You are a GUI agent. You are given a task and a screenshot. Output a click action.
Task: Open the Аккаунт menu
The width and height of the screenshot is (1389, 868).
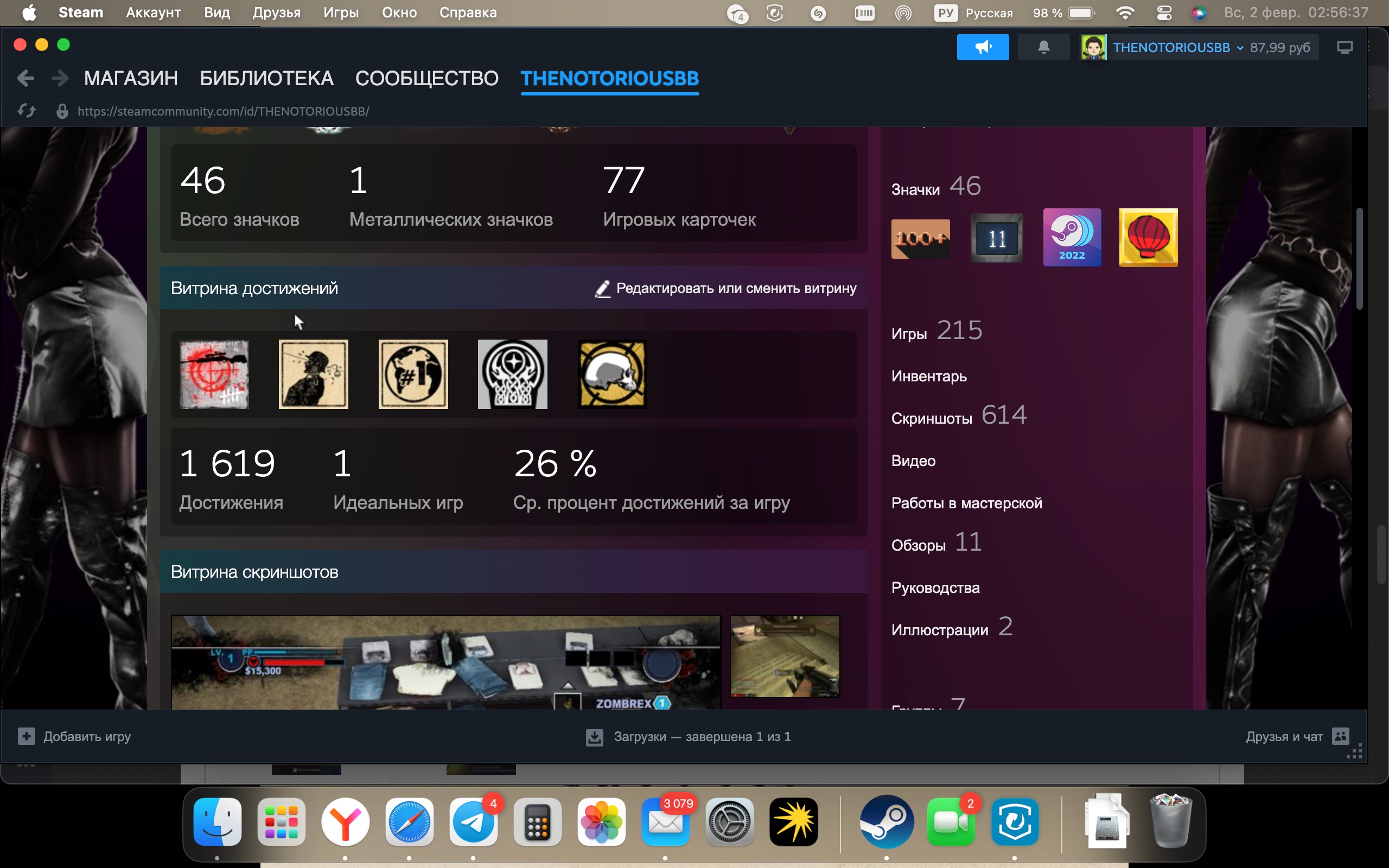click(x=153, y=12)
